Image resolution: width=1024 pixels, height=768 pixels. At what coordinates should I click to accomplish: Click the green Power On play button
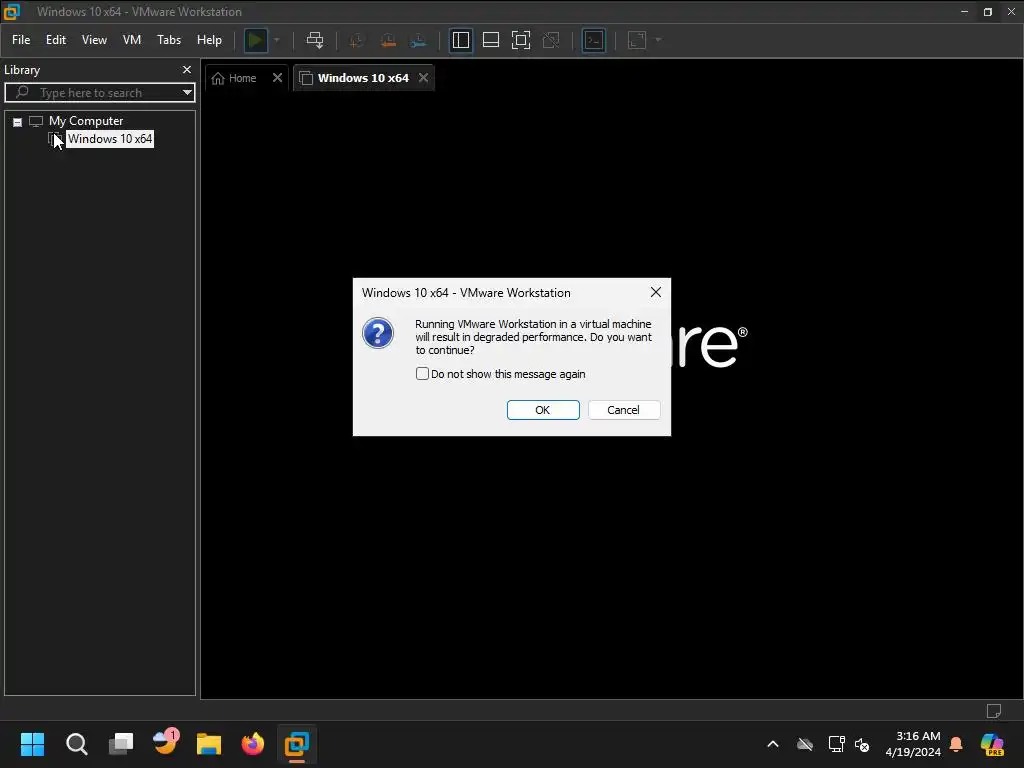(x=255, y=40)
